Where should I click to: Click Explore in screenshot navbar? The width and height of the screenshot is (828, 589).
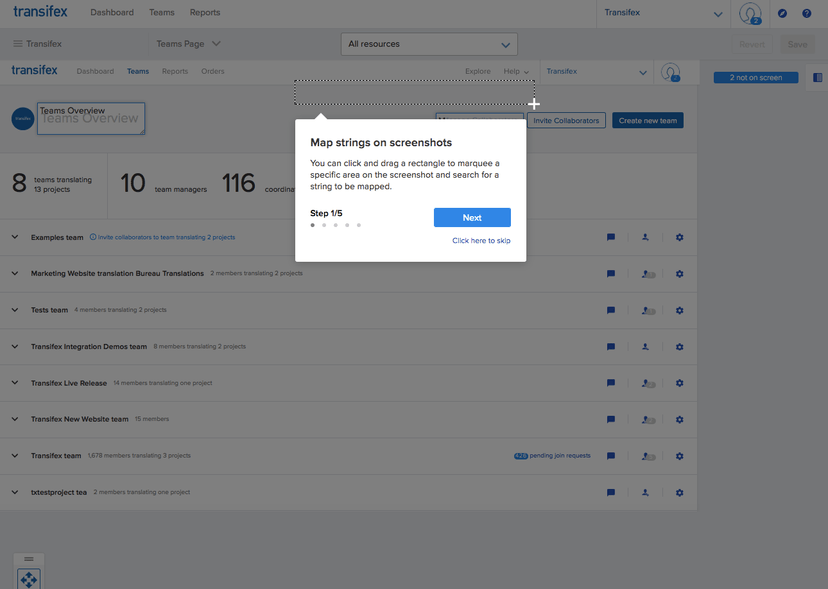[x=478, y=71]
